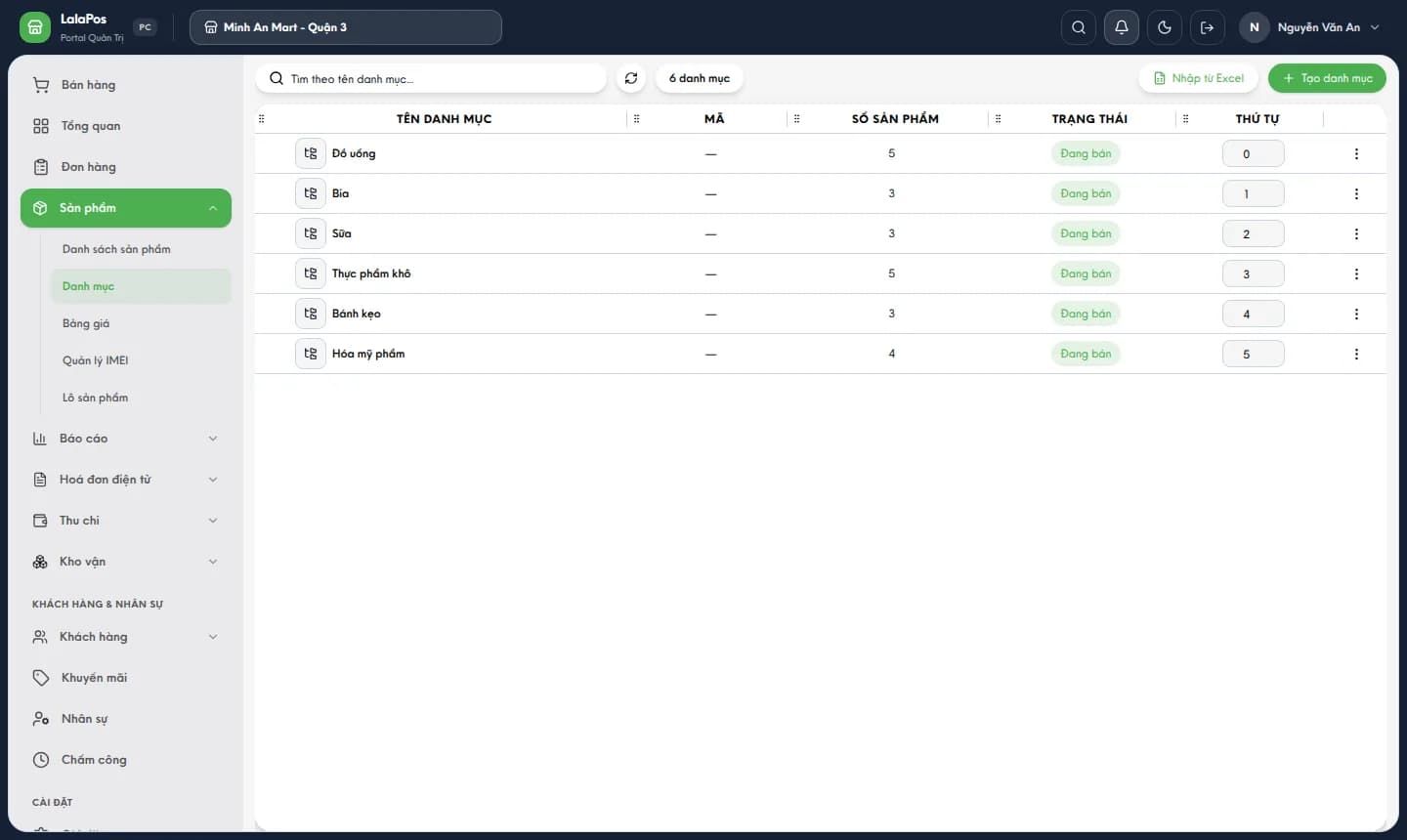Open Tổng quan dashboard

pos(126,126)
